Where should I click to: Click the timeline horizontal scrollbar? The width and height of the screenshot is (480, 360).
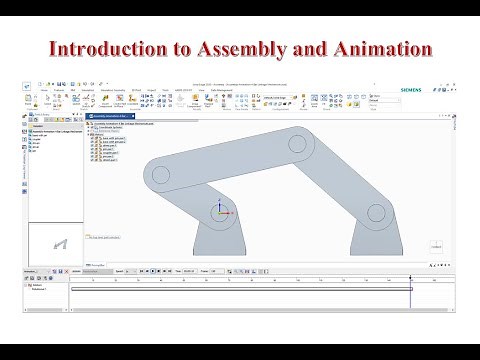pyautogui.click(x=261, y=310)
